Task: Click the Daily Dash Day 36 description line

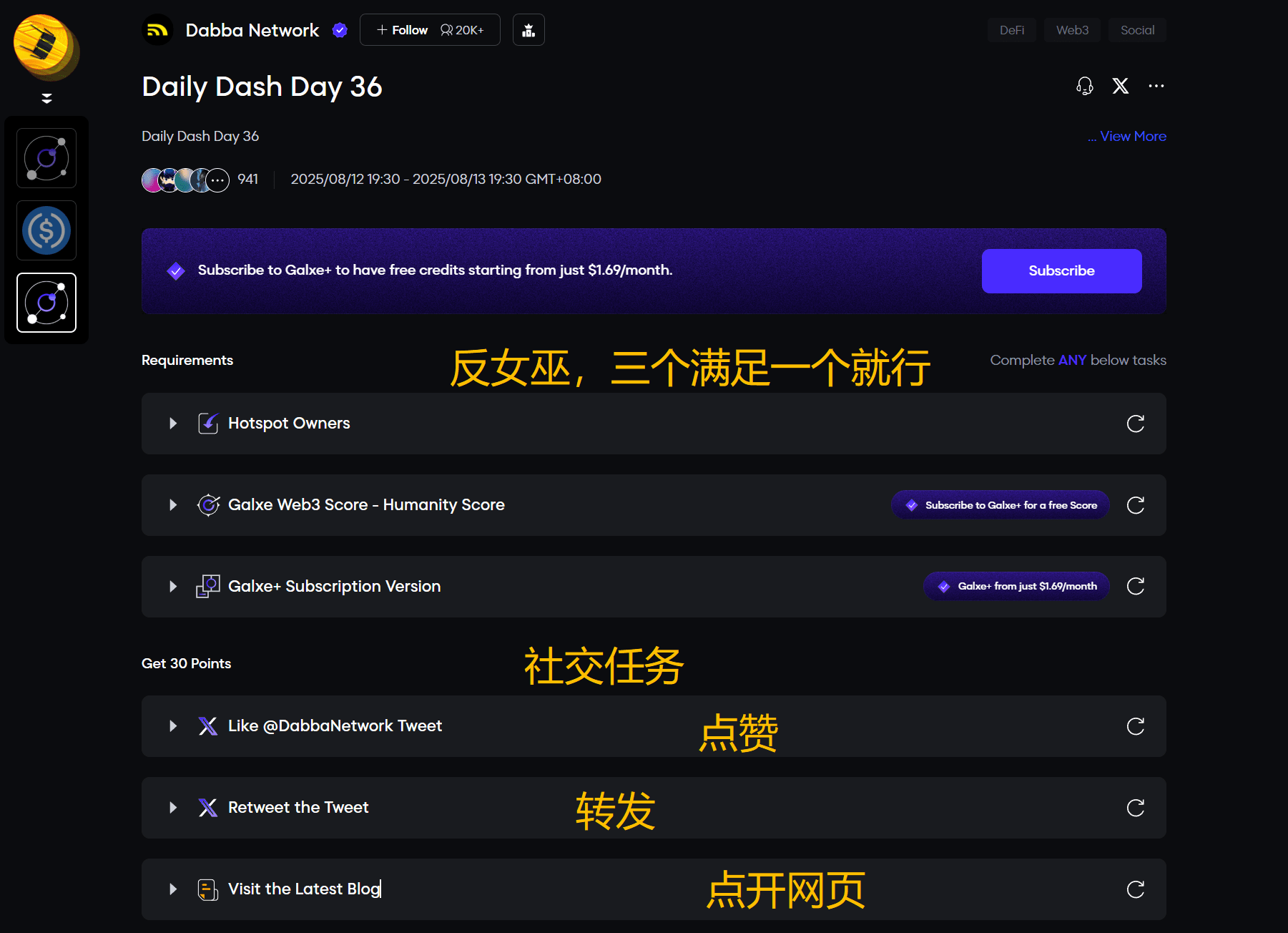Action: (200, 136)
